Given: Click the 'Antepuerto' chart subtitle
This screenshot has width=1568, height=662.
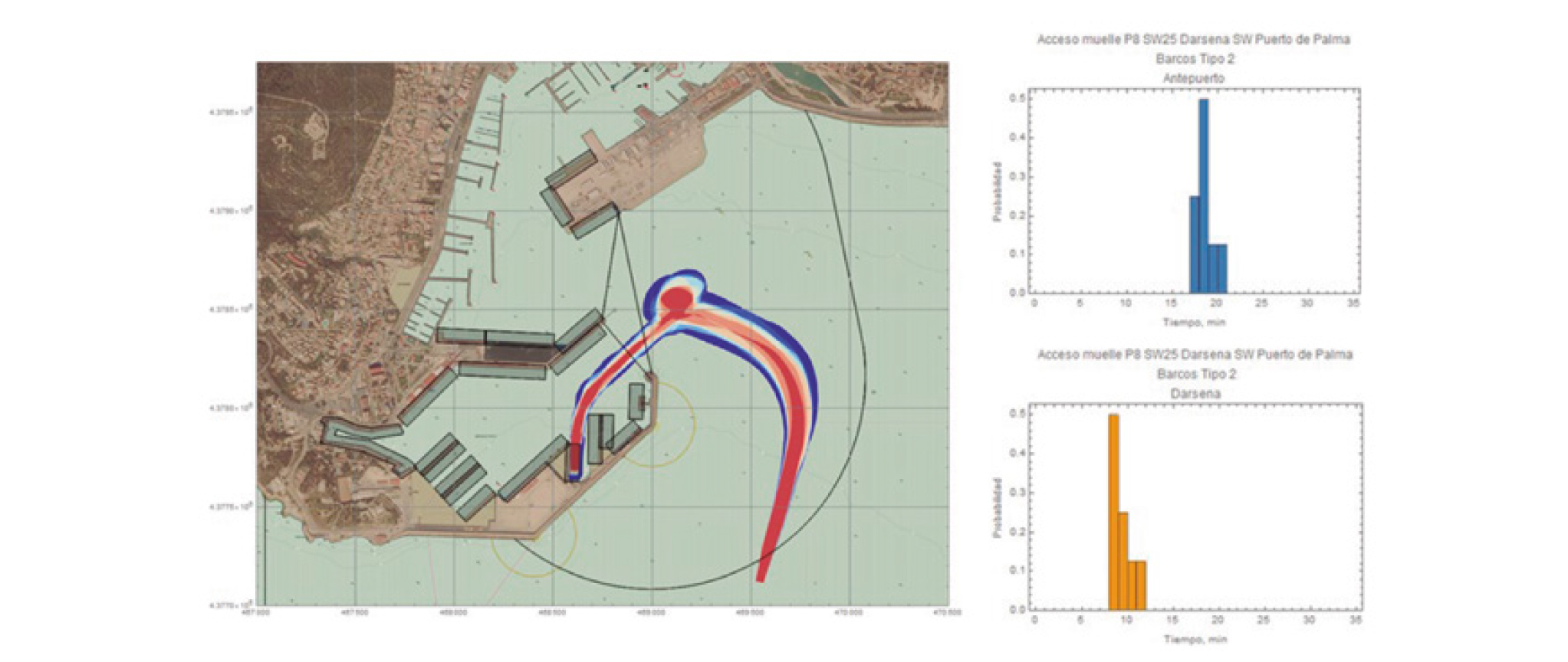Looking at the screenshot, I should click(x=1194, y=78).
